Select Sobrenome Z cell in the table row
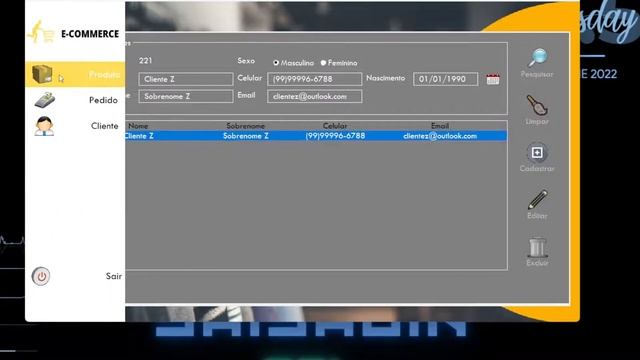Viewport: 640px width, 360px height. pyautogui.click(x=246, y=136)
